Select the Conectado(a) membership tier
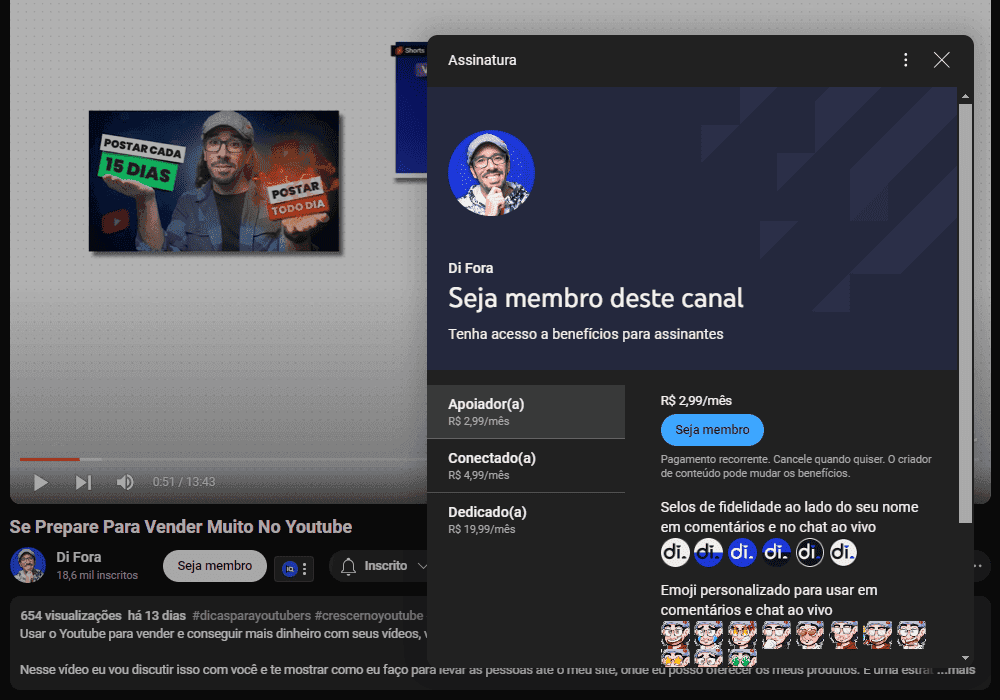1000x700 pixels. click(x=526, y=466)
